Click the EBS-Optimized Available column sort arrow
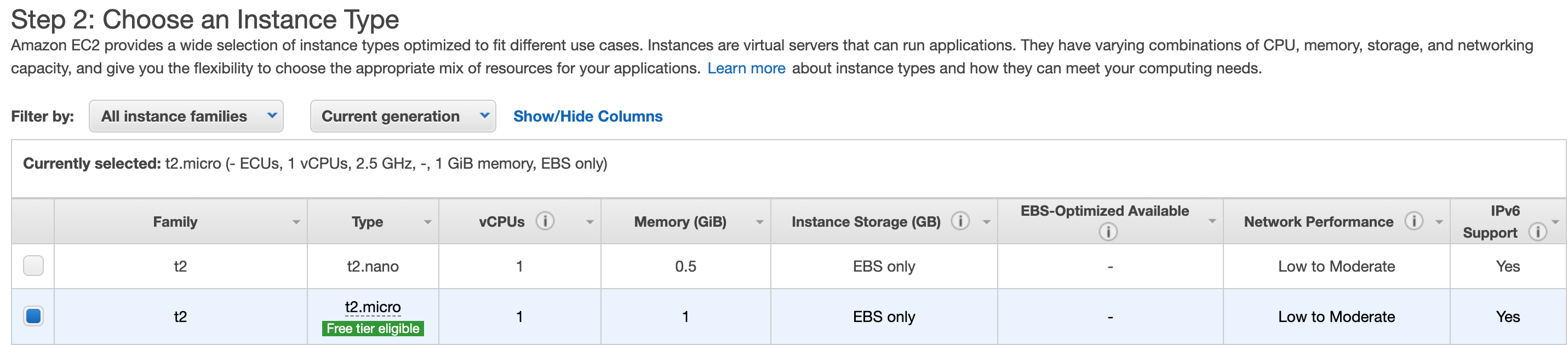The height and width of the screenshot is (345, 1568). pos(1212,221)
